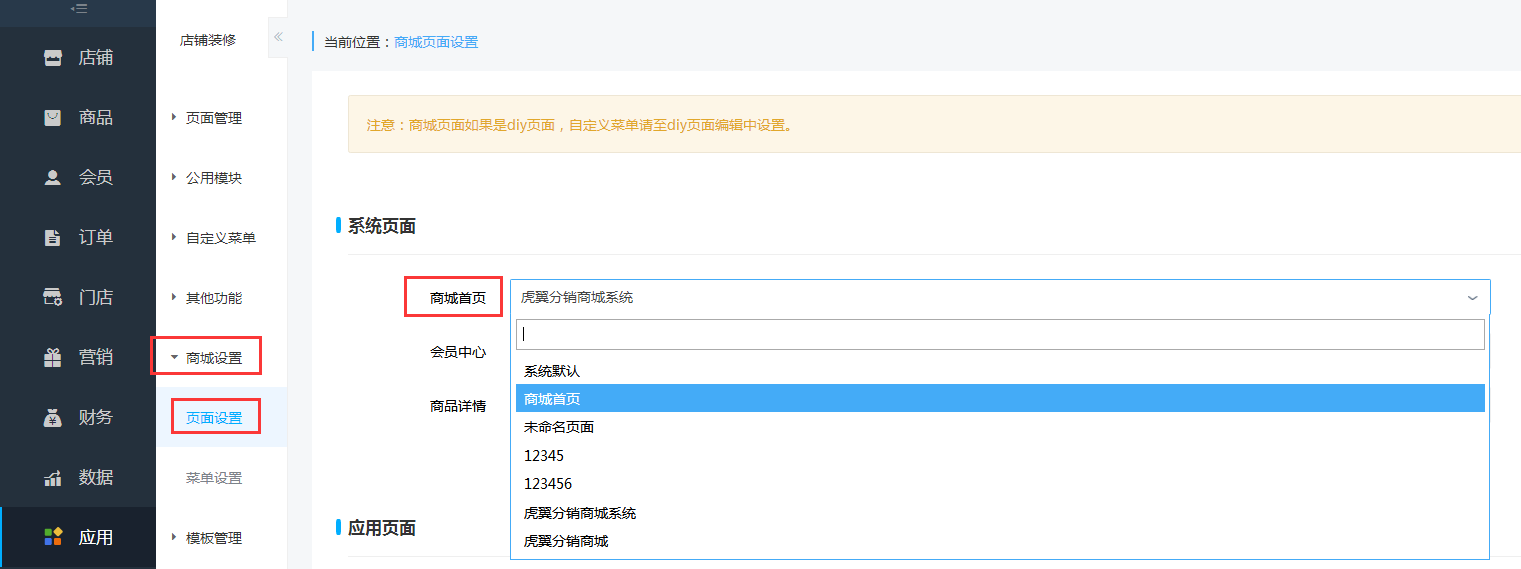Click the 商城页面设置 breadcrumb link

tap(436, 42)
